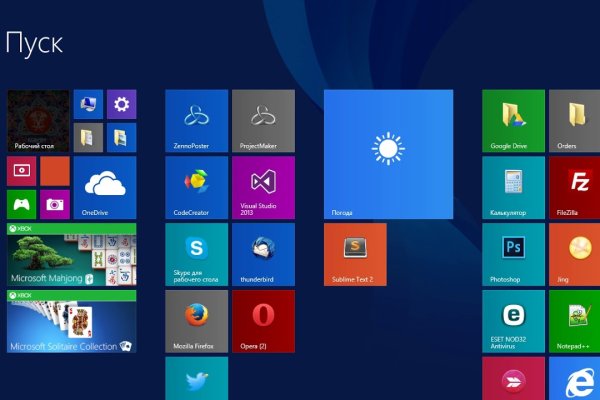Screen dimensions: 600x400
Task: Start Mozilla Firefox
Action: [196, 321]
